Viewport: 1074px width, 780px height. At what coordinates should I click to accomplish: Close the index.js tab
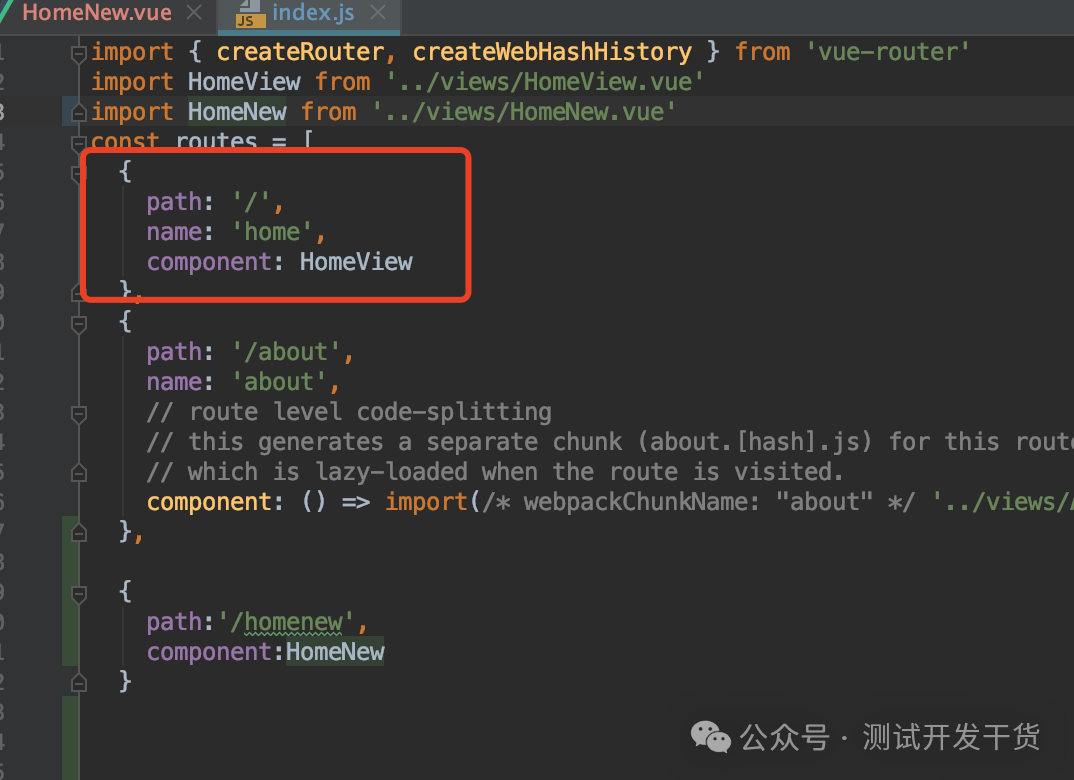click(x=378, y=12)
